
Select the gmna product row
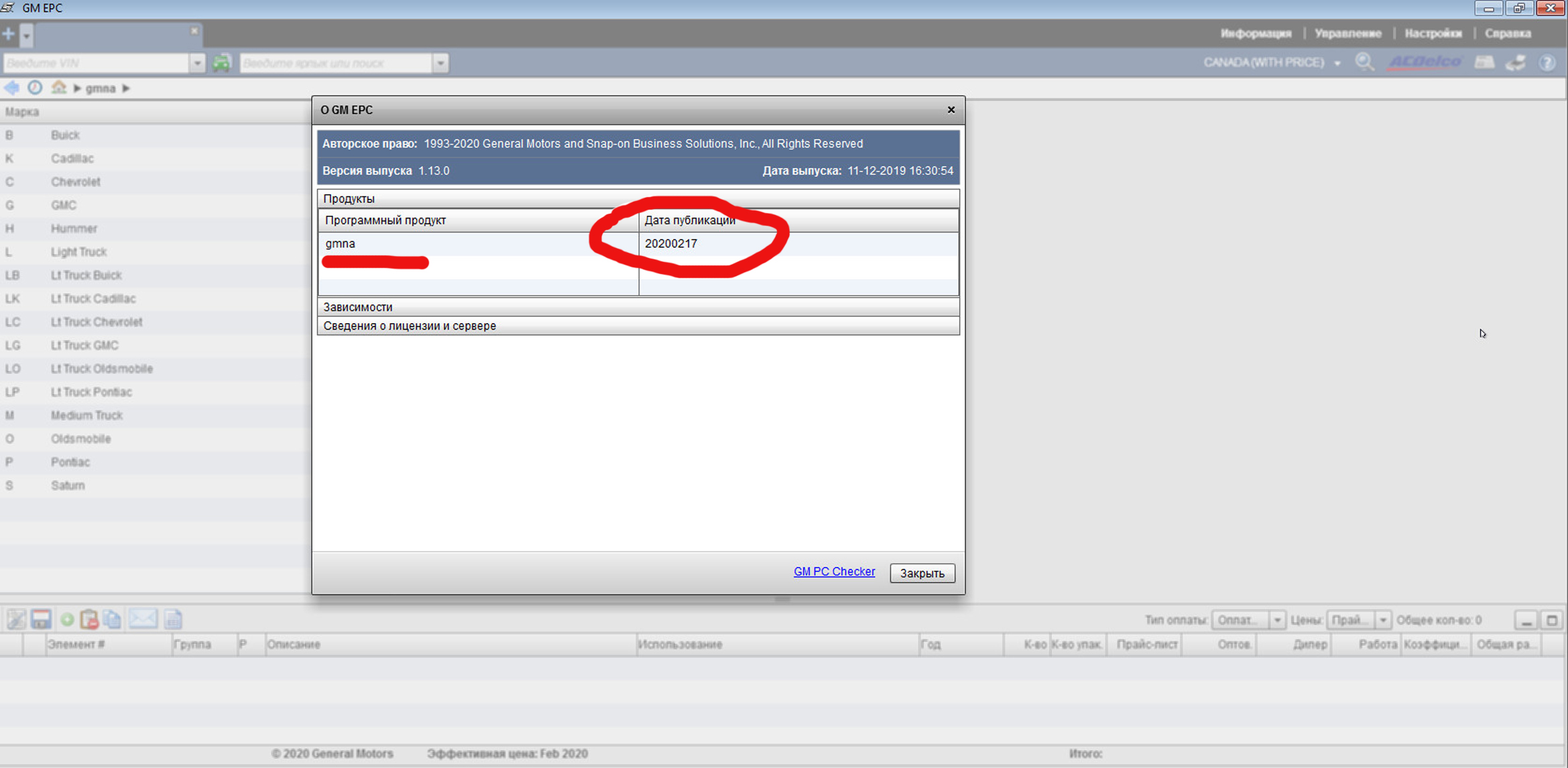click(638, 244)
